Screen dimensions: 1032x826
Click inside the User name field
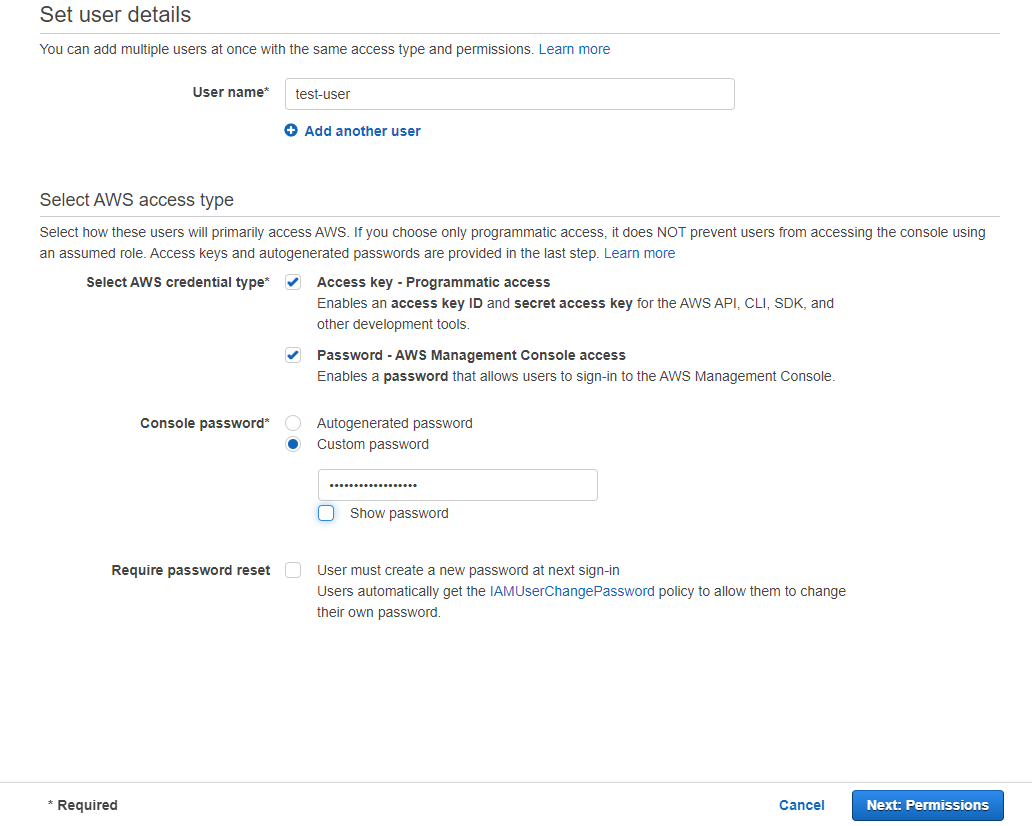(509, 93)
